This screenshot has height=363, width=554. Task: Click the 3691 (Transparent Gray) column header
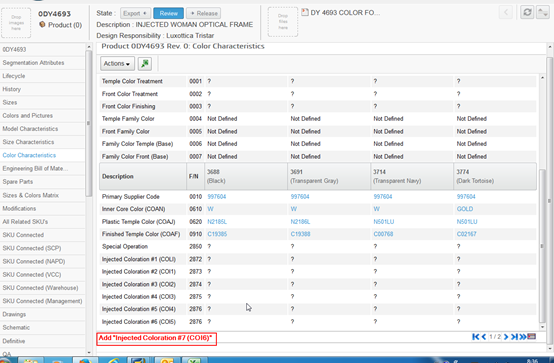pos(329,176)
